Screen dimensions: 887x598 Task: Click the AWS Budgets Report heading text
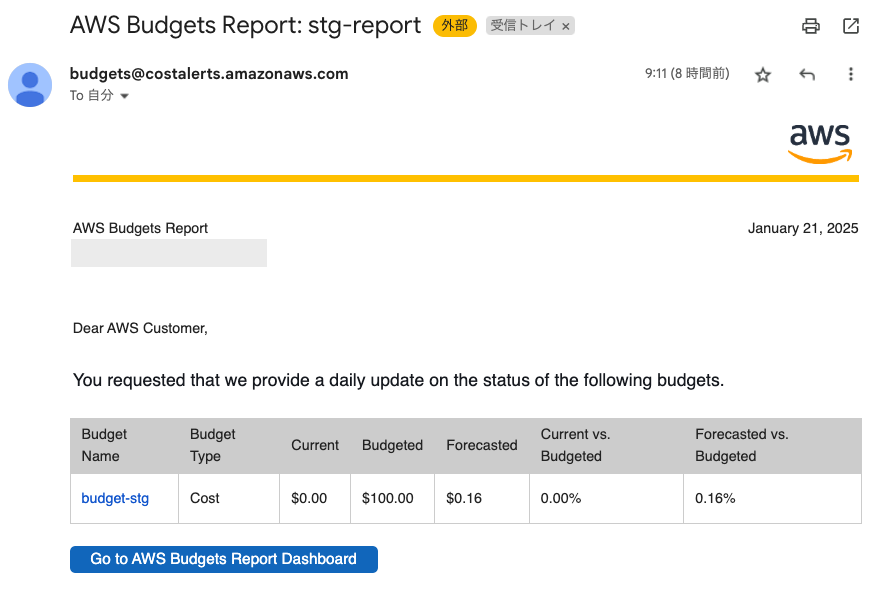[140, 229]
